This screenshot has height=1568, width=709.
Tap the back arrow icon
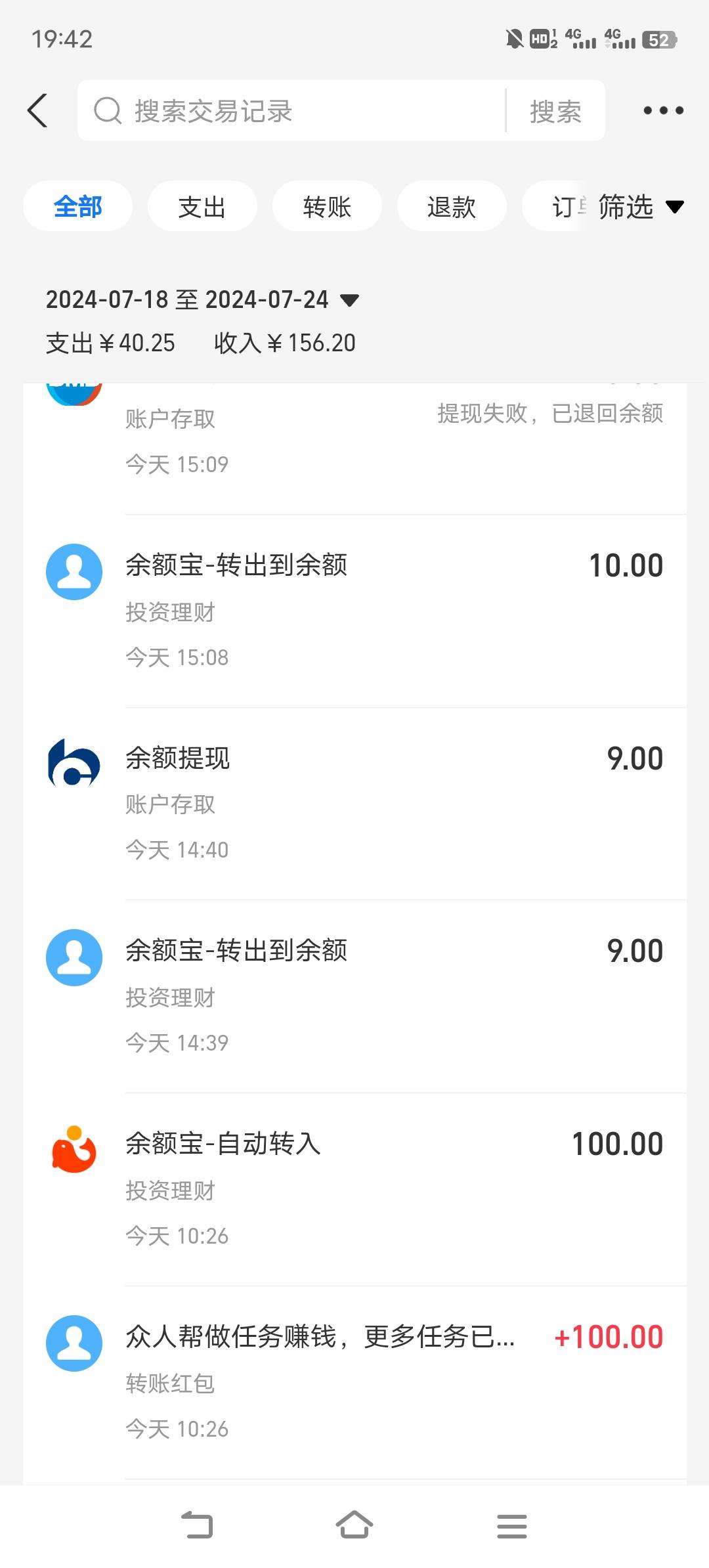click(x=37, y=110)
